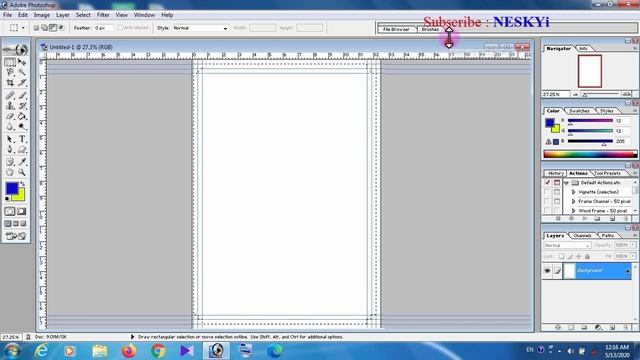Select the Paint Bucket tool
Screen dimensions: 640x360
tap(22, 116)
